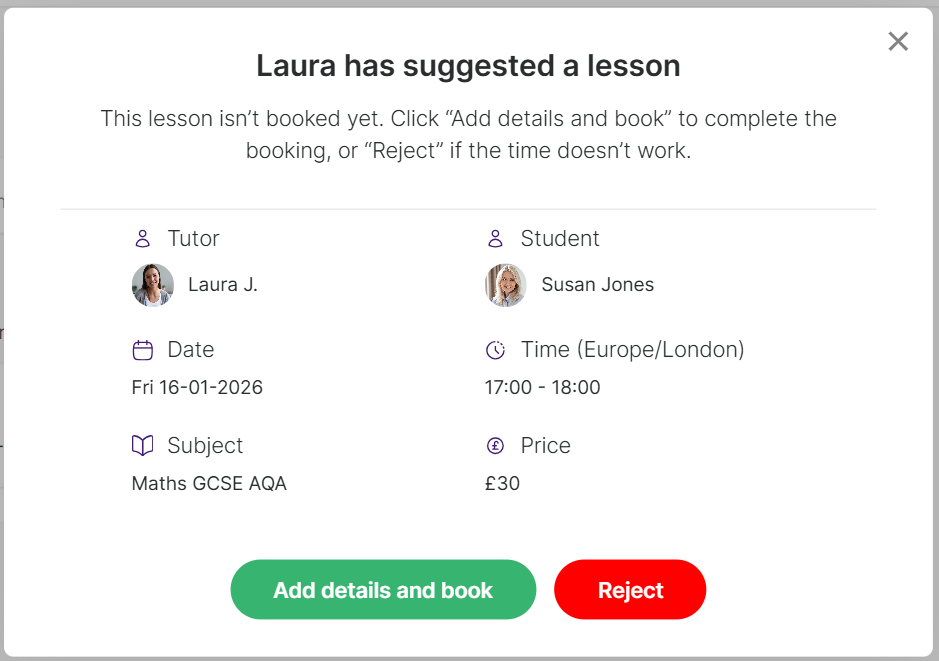Image resolution: width=939 pixels, height=661 pixels.
Task: Click the Student person icon
Action: pyautogui.click(x=495, y=239)
